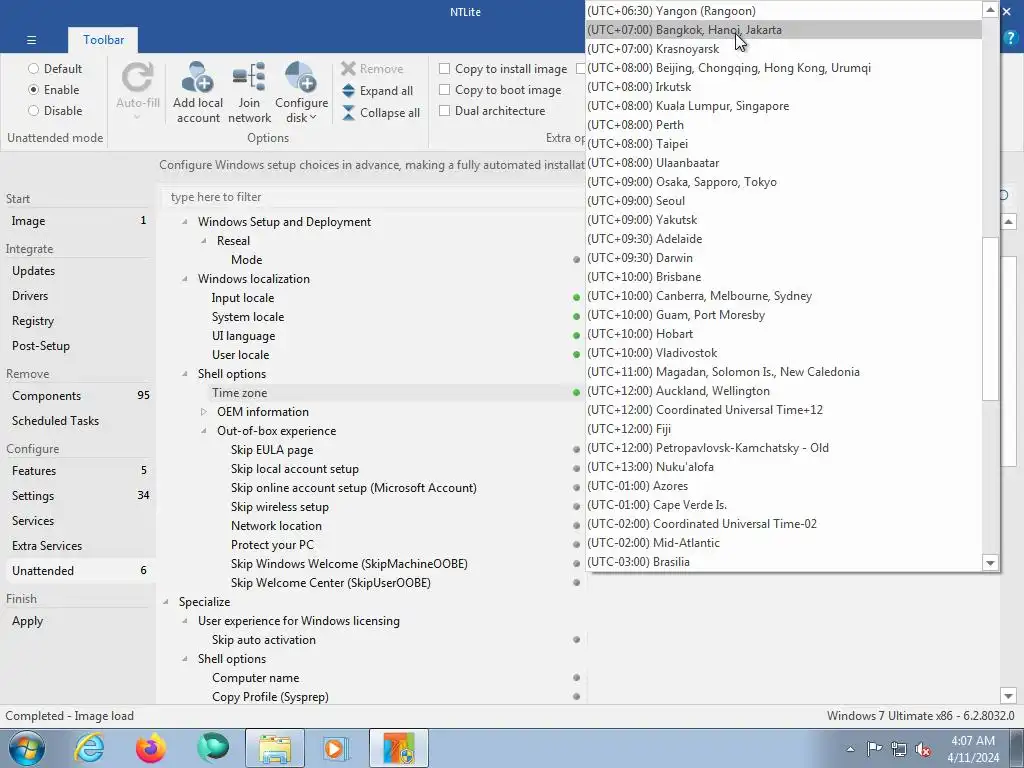Click the NTLite taskbar icon

pos(399,748)
